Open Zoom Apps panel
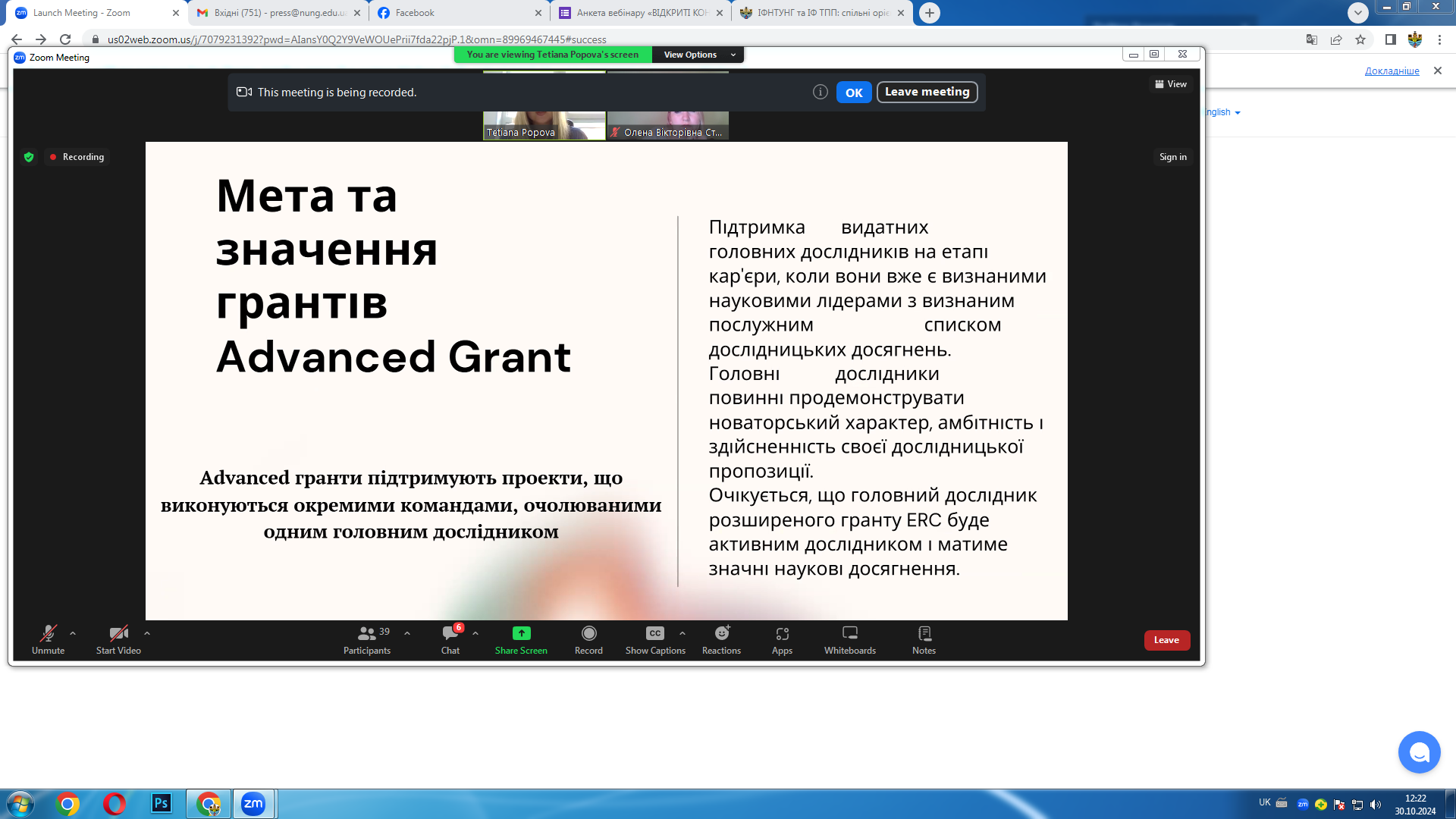Image resolution: width=1456 pixels, height=819 pixels. pos(782,639)
